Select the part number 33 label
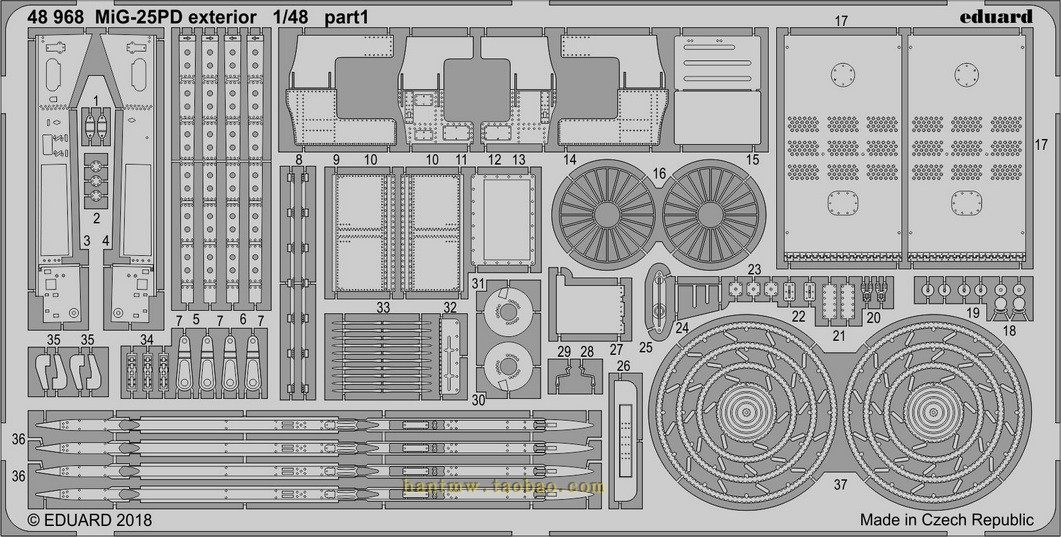 click(x=383, y=308)
